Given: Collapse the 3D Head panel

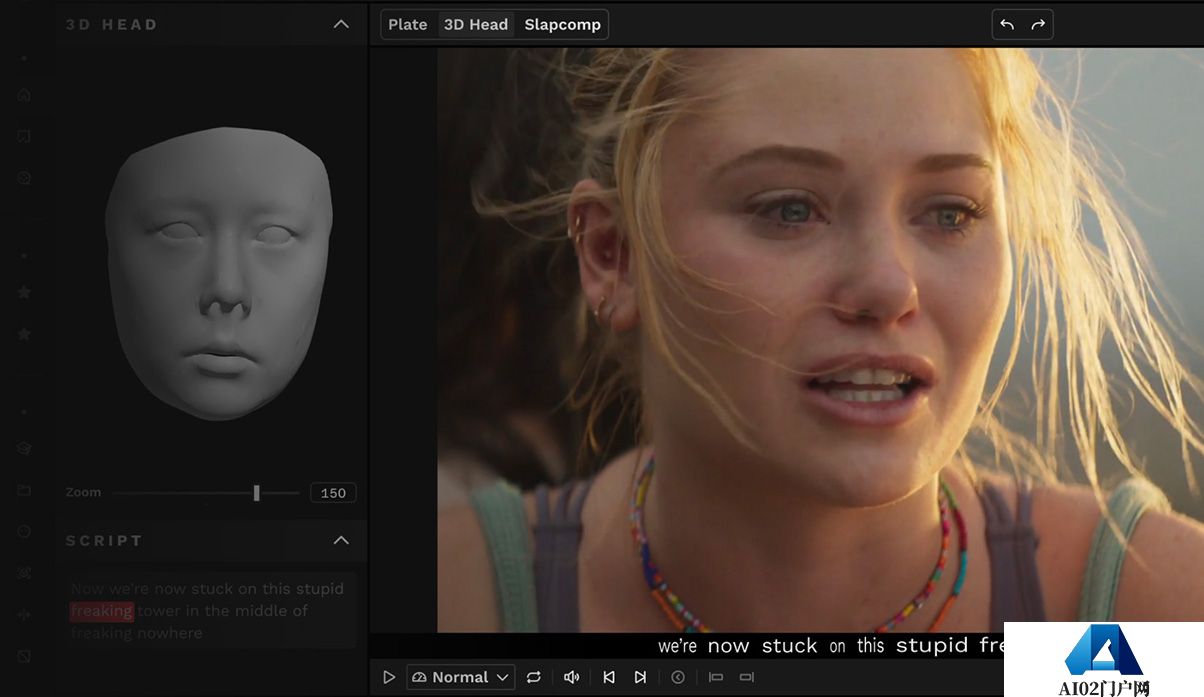Looking at the screenshot, I should [341, 24].
